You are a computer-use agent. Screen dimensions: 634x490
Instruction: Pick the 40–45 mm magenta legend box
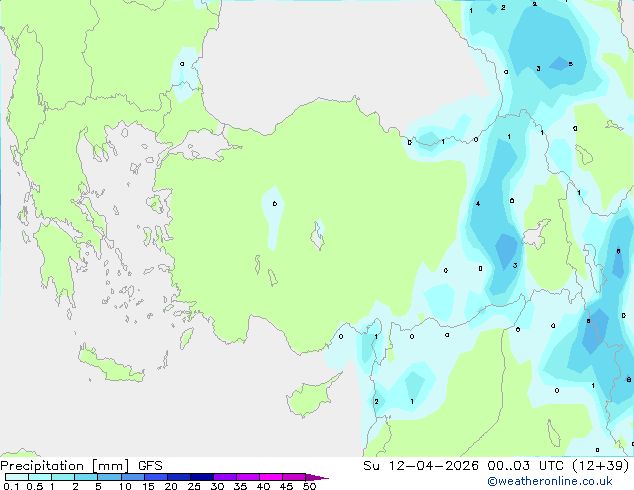(271, 477)
